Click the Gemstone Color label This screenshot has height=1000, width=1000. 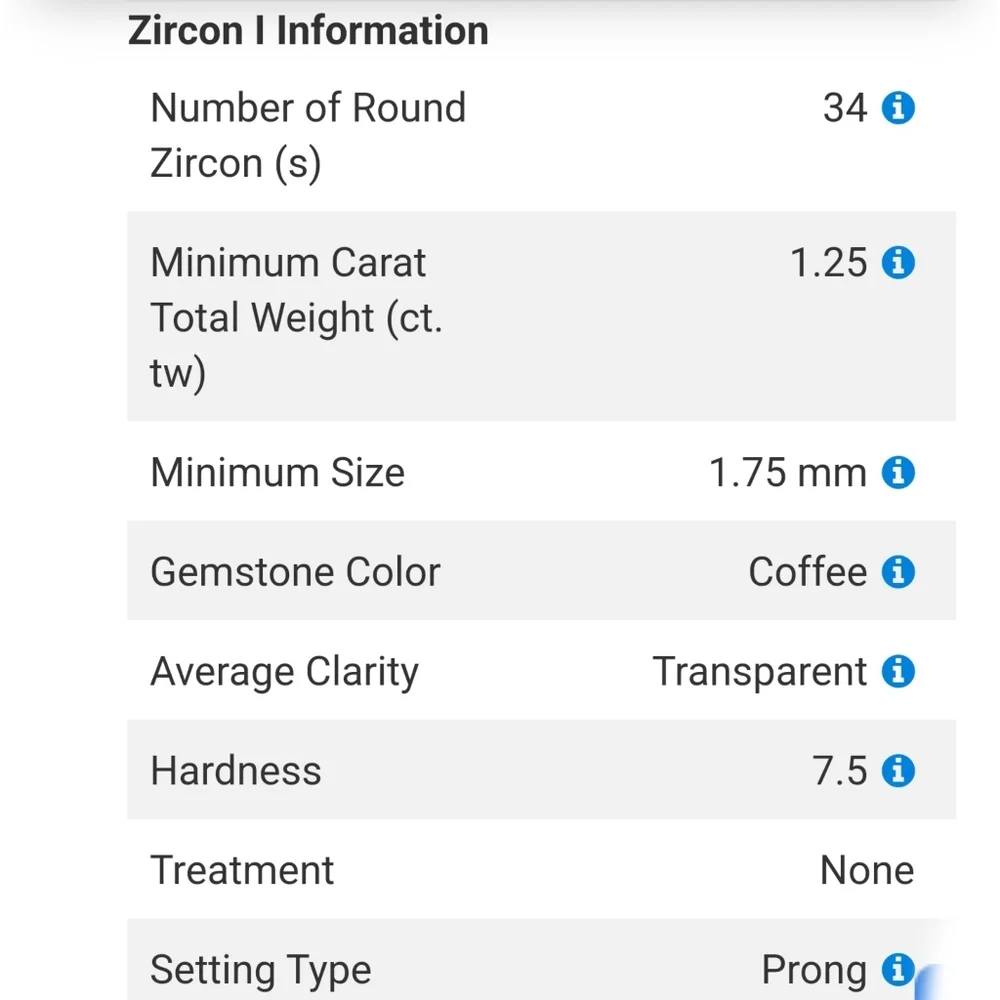[x=295, y=572]
